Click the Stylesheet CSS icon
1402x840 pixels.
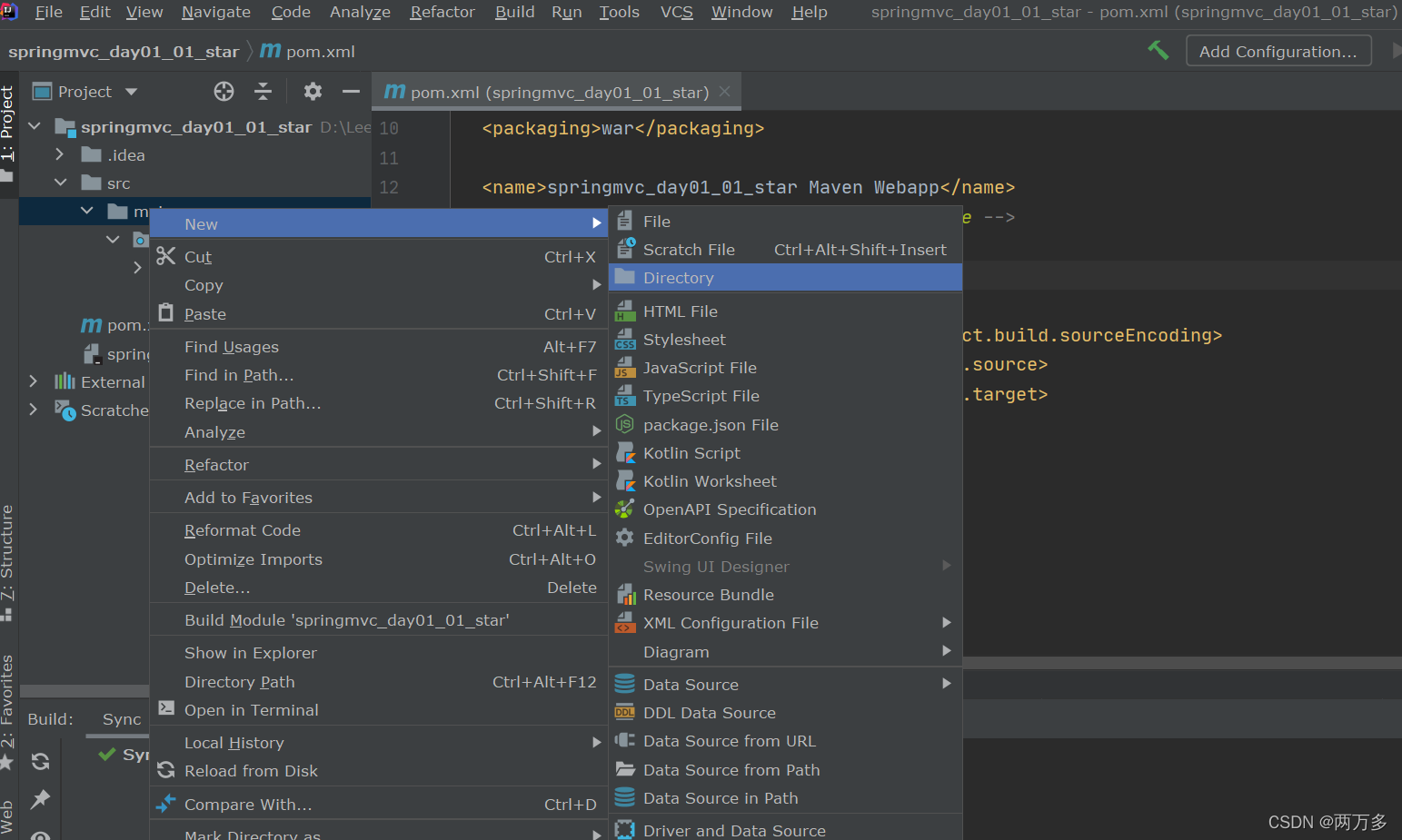pos(625,339)
